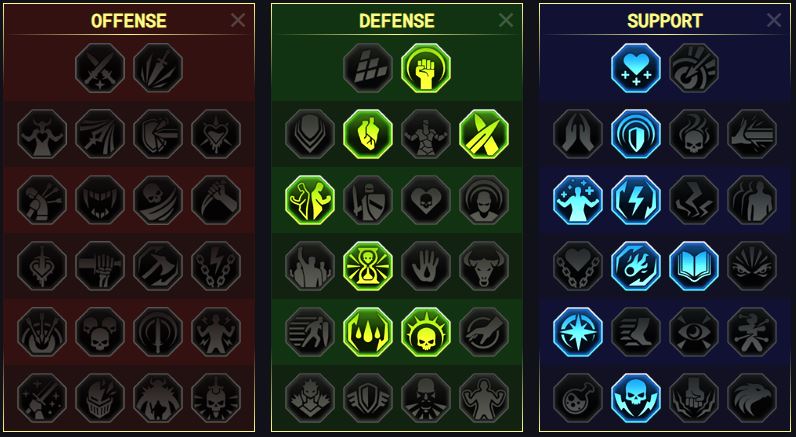Toggle the blue heart healing mastery
Viewport: 796px width, 437px height.
[636, 68]
